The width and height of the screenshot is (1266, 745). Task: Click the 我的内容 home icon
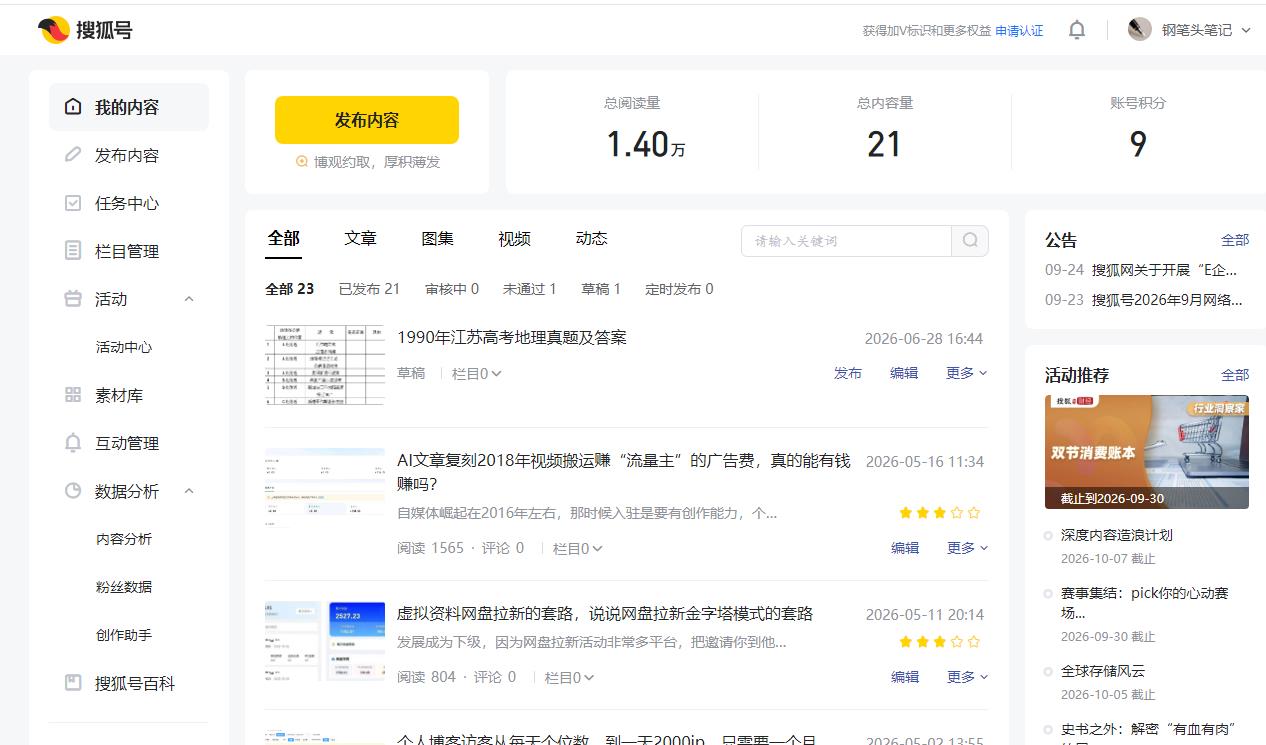click(x=73, y=107)
